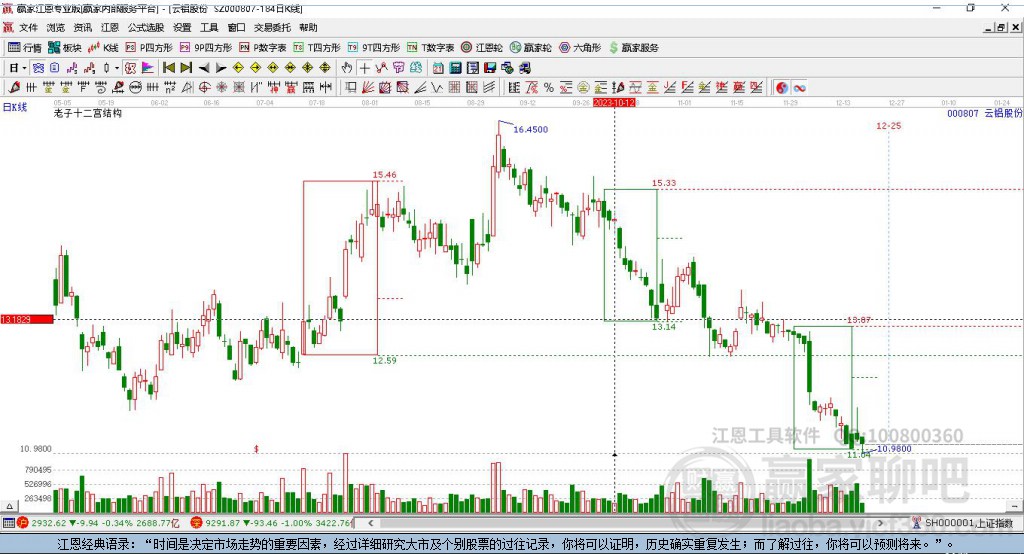Open the 交易委托 menu

[x=272, y=27]
